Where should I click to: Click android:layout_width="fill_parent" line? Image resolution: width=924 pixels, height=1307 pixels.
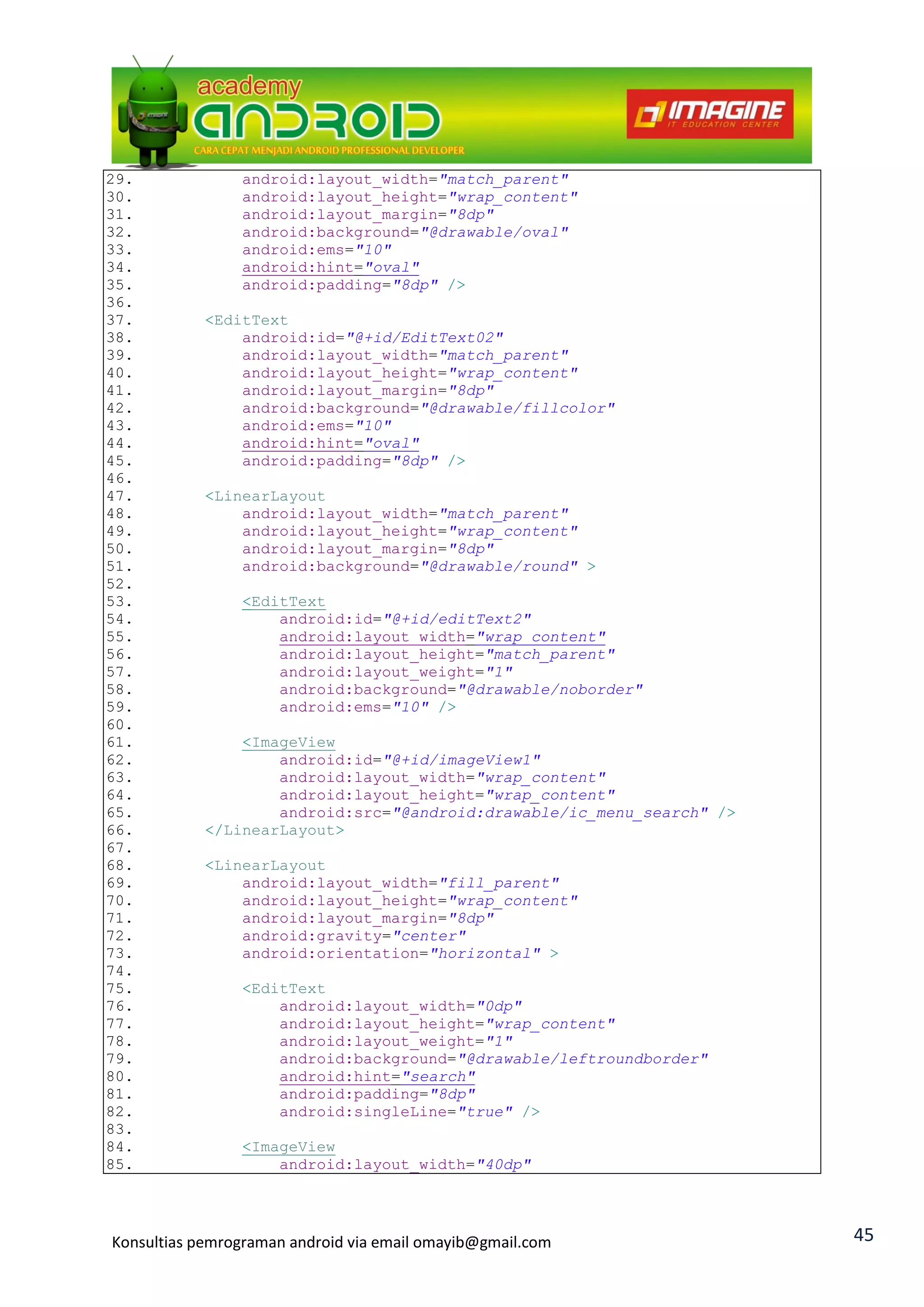coord(401,884)
